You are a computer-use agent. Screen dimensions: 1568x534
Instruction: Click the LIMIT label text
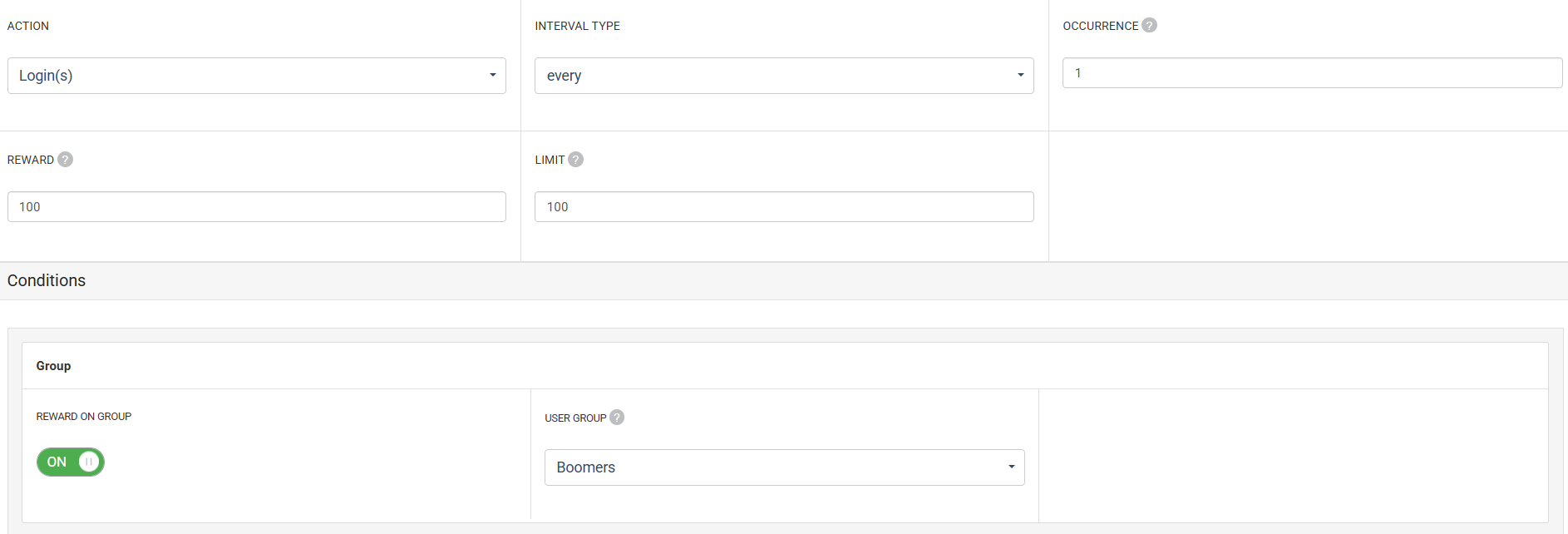550,160
